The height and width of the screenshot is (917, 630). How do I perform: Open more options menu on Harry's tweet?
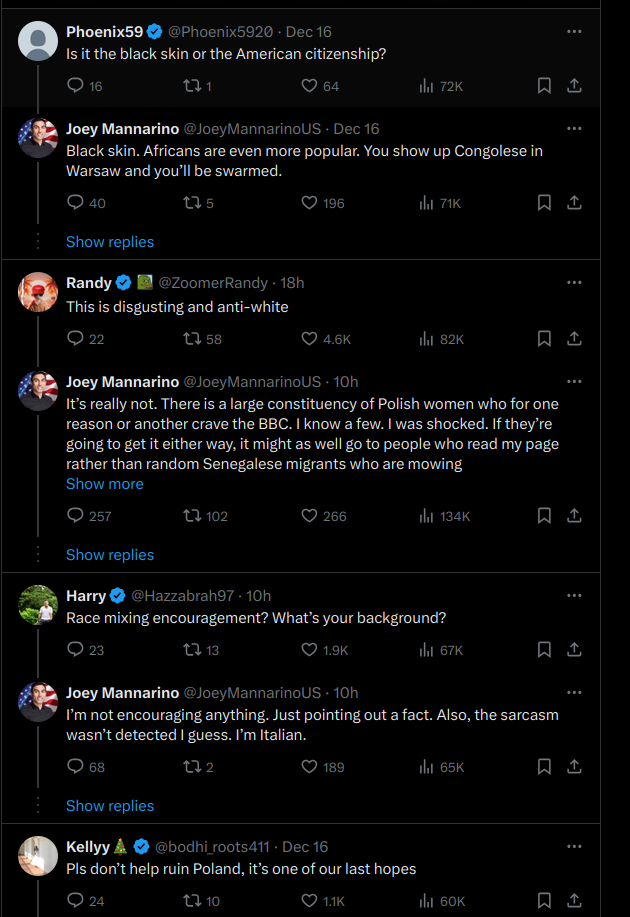pyautogui.click(x=574, y=596)
